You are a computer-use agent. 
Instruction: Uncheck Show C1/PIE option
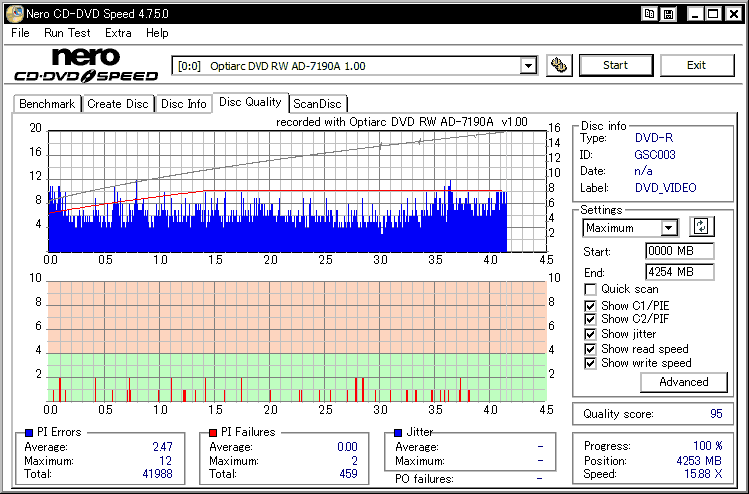point(591,305)
